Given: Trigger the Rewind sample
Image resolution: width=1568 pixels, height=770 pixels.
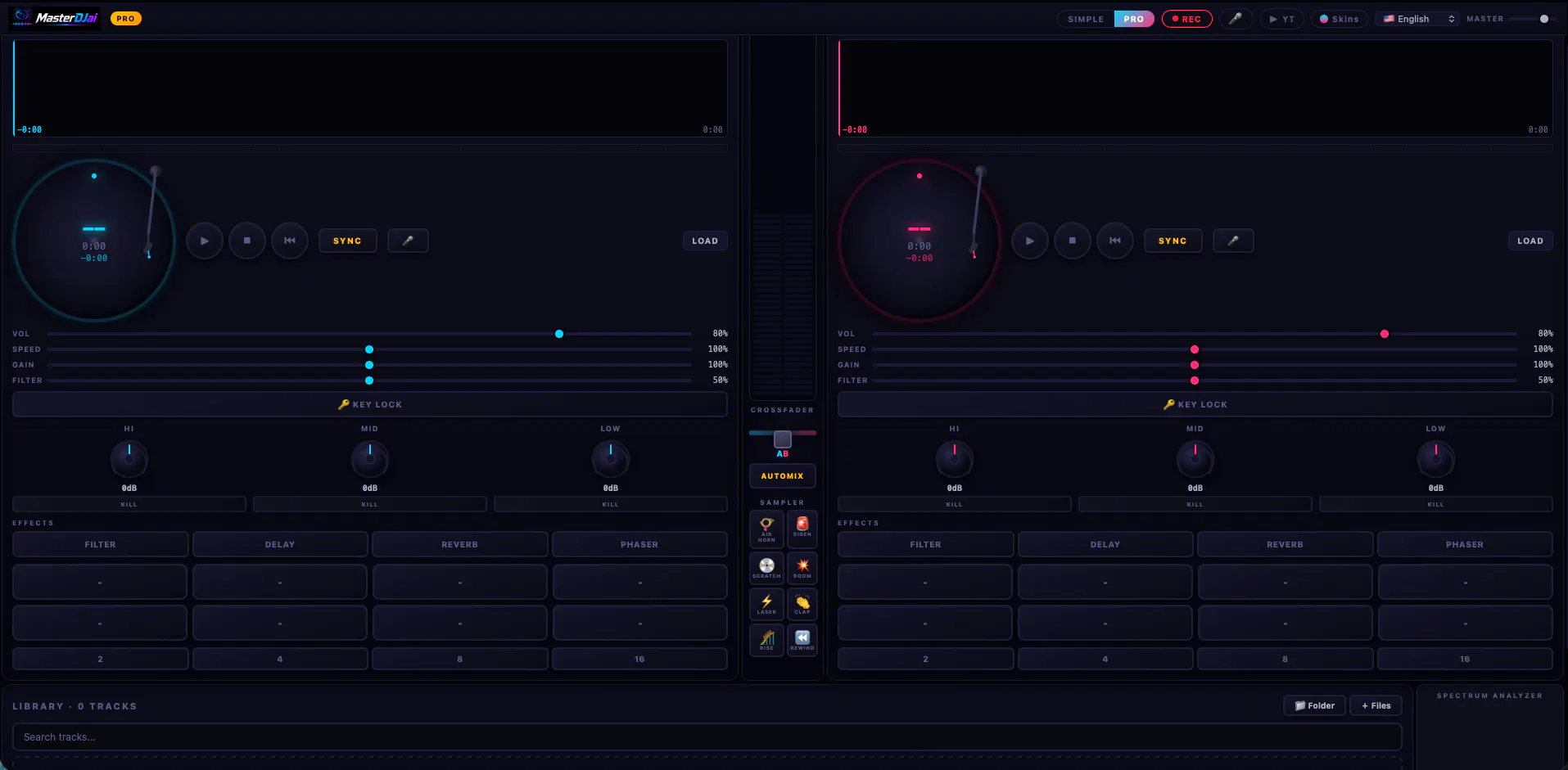Looking at the screenshot, I should [802, 640].
